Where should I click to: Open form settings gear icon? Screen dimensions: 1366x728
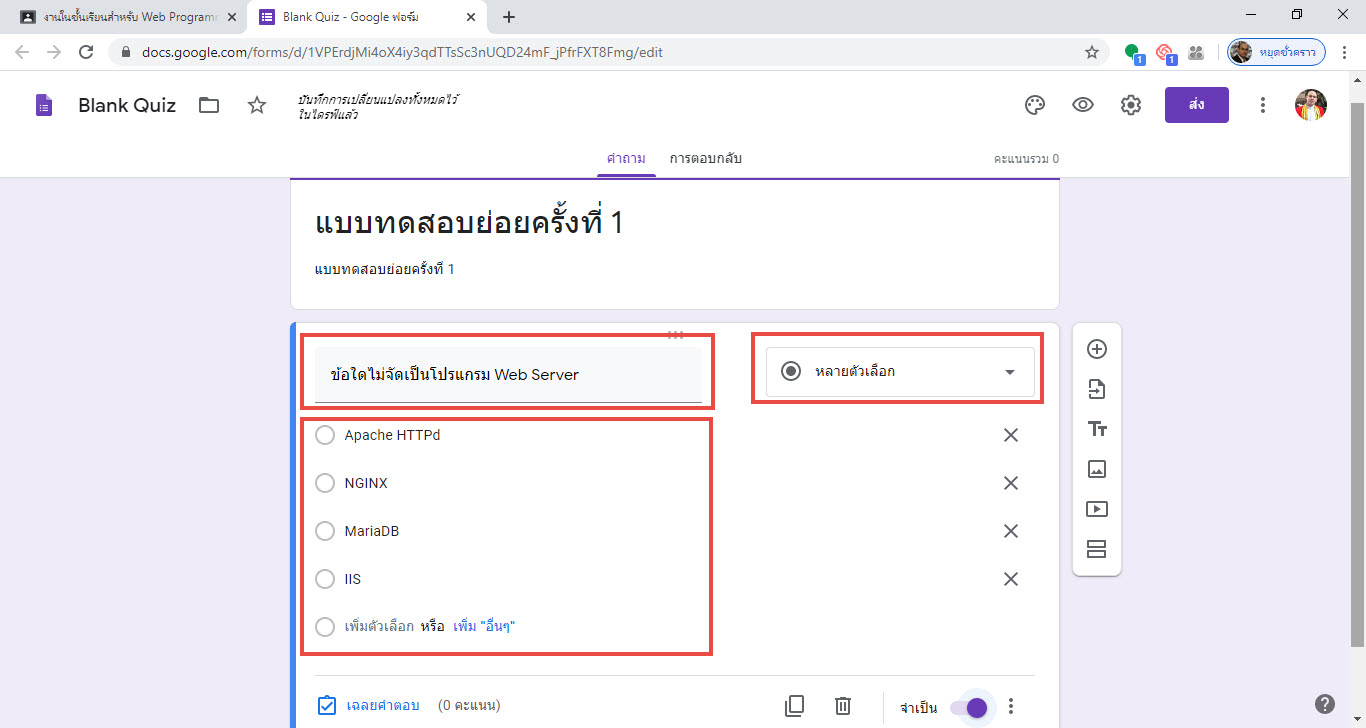coord(1131,105)
